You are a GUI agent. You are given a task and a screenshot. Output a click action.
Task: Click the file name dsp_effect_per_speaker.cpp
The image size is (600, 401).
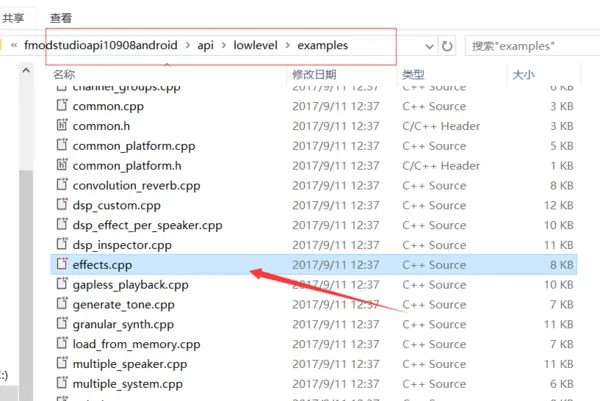coord(147,225)
